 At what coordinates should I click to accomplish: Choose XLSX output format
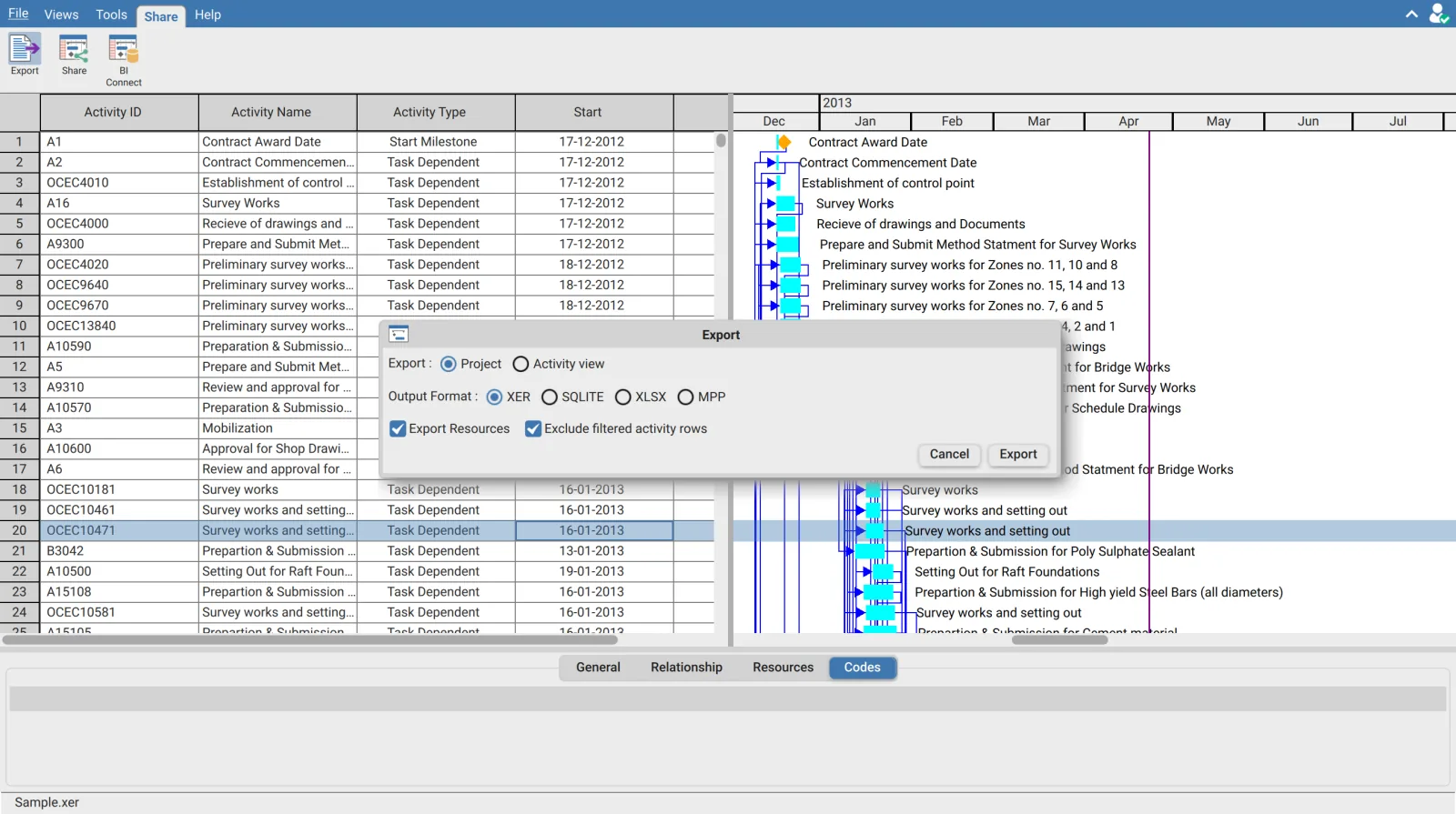click(623, 397)
